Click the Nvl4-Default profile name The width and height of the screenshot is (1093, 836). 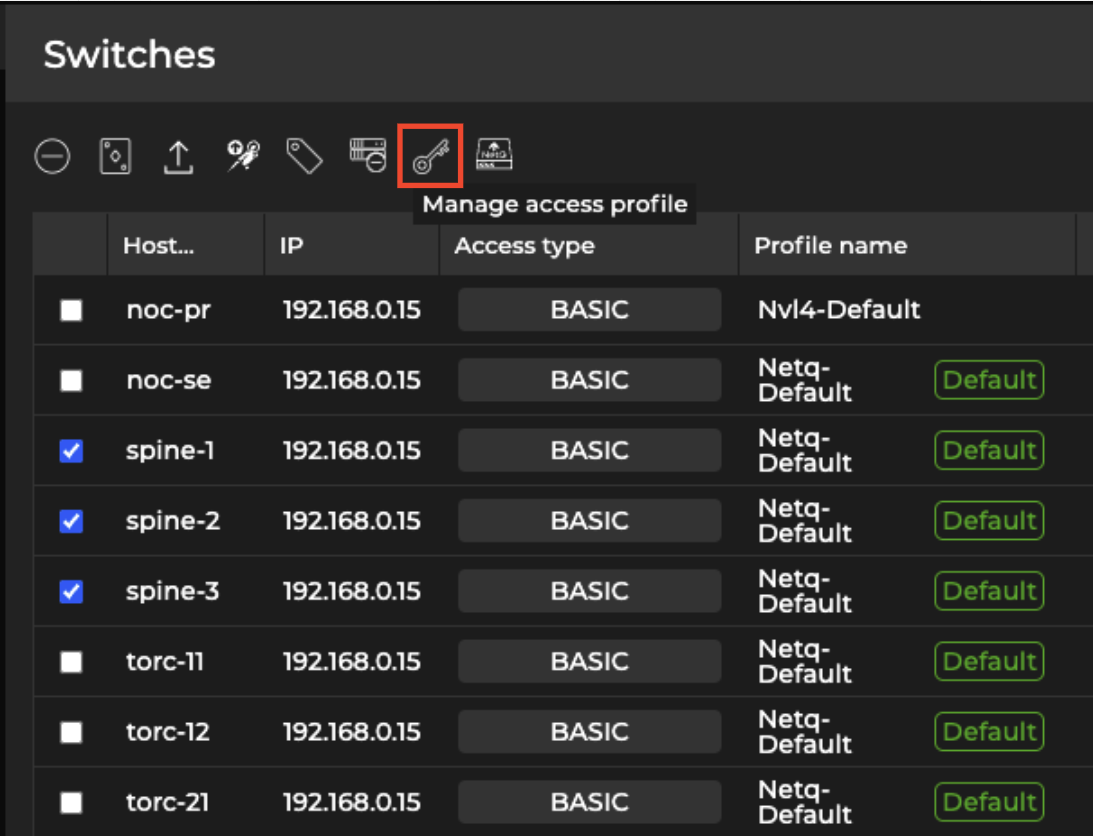coord(838,310)
